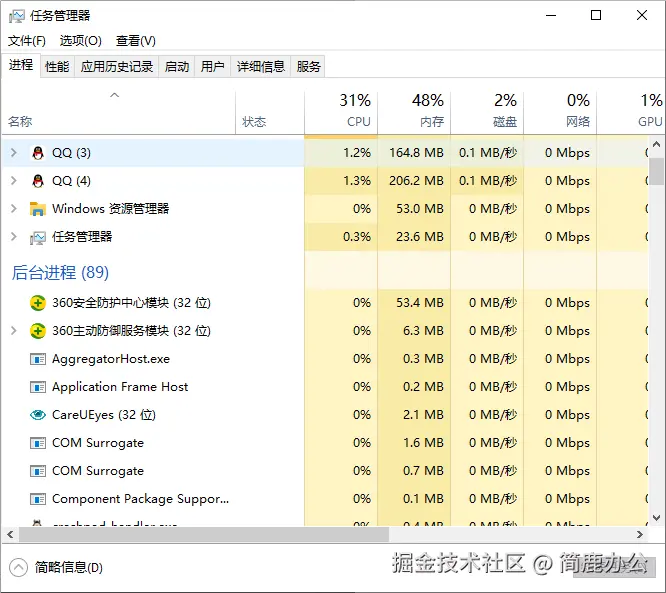Click the vertical scrollbar thumb
This screenshot has width=666, height=593.
656,171
